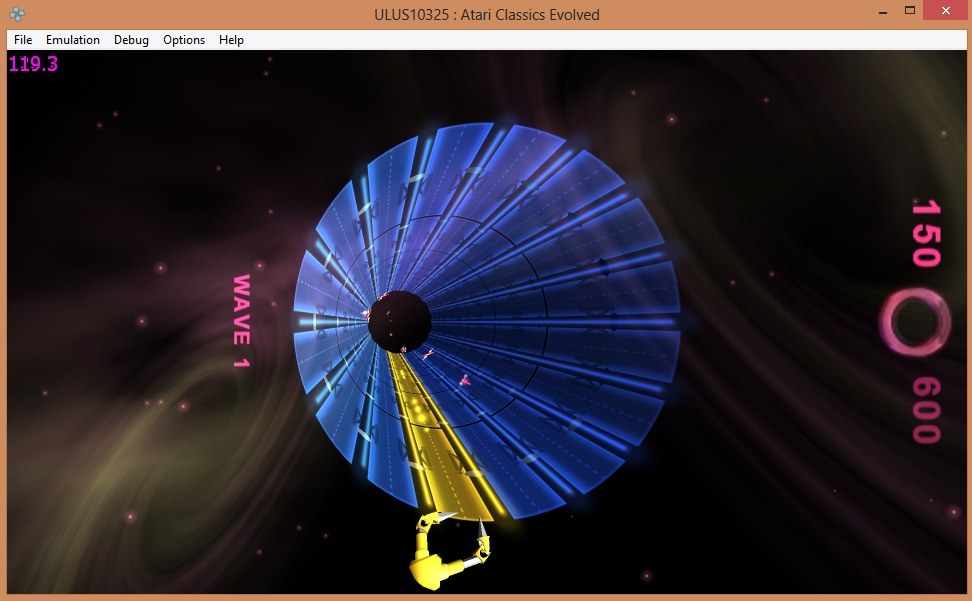This screenshot has width=972, height=601.
Task: Open the Debug menu
Action: [x=131, y=40]
